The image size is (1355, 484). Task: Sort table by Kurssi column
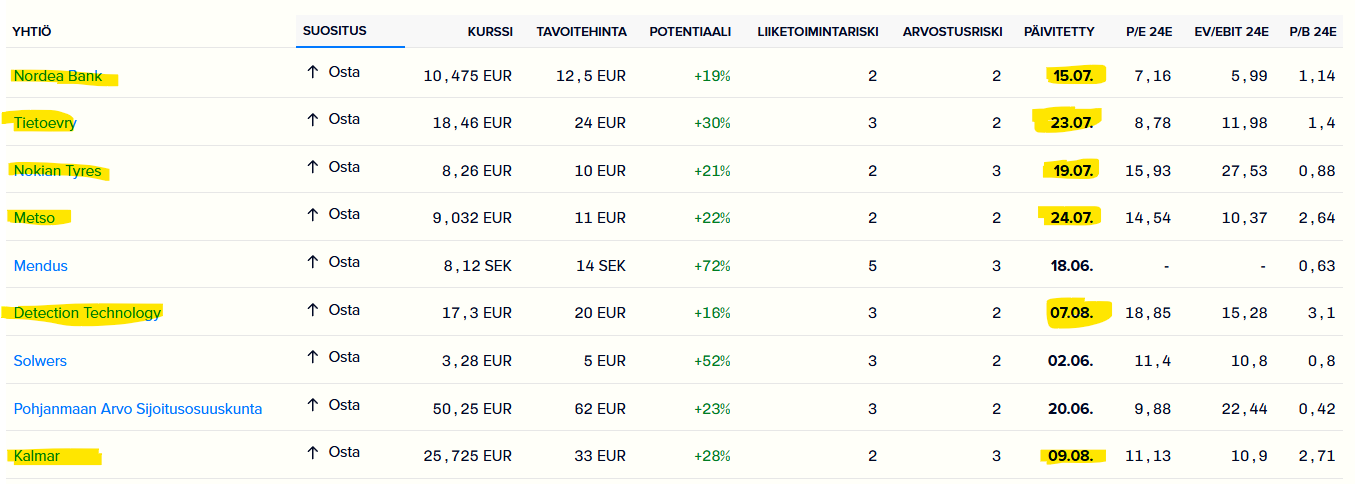point(490,32)
